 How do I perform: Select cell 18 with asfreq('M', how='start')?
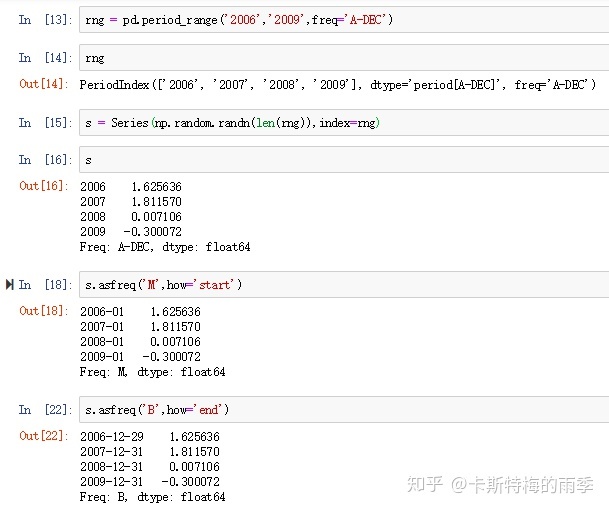344,285
